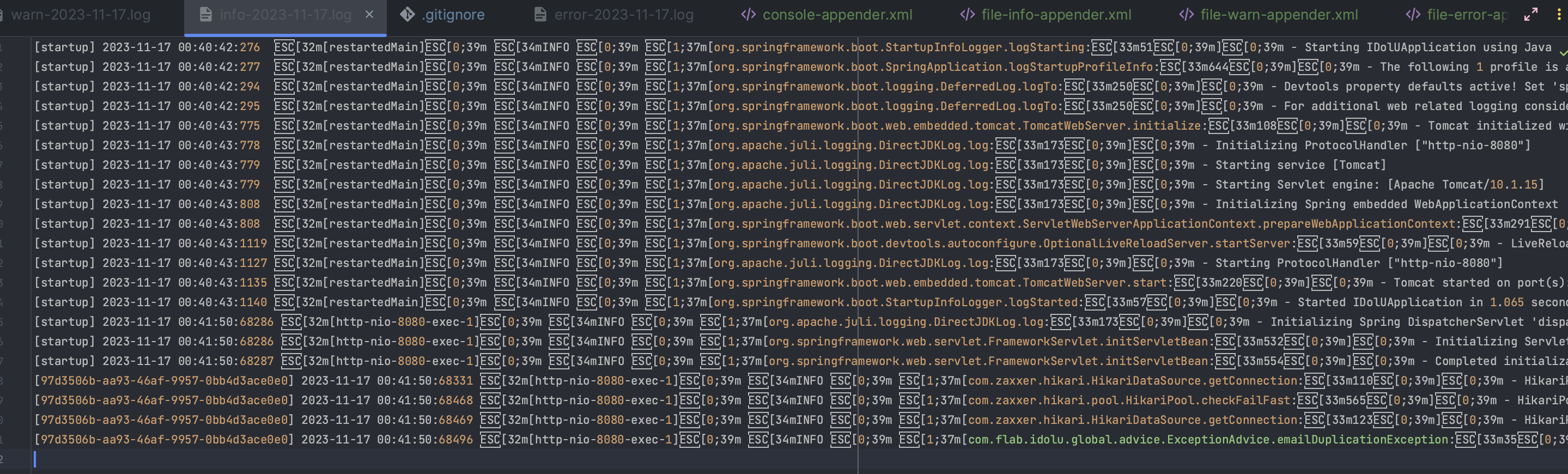Click Tomcat version 10.1.15 text
Viewport: 1568px width, 474px height.
pyautogui.click(x=1514, y=184)
